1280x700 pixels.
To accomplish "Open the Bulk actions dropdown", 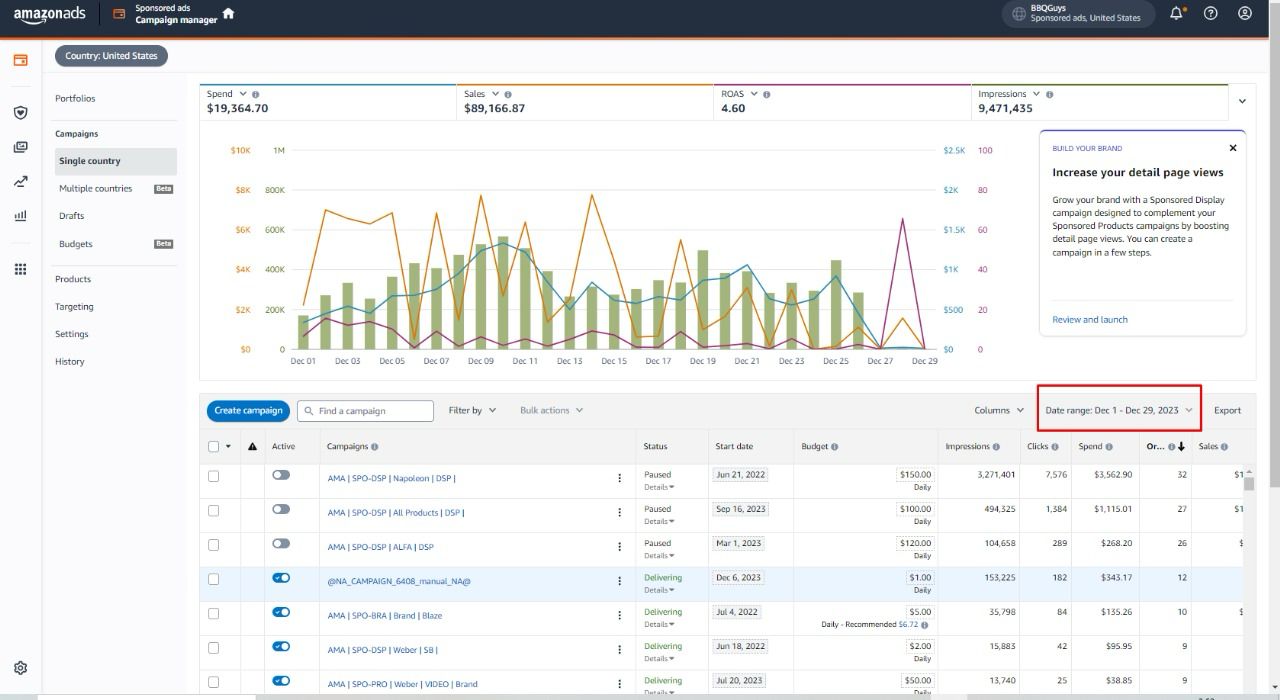I will pyautogui.click(x=551, y=410).
